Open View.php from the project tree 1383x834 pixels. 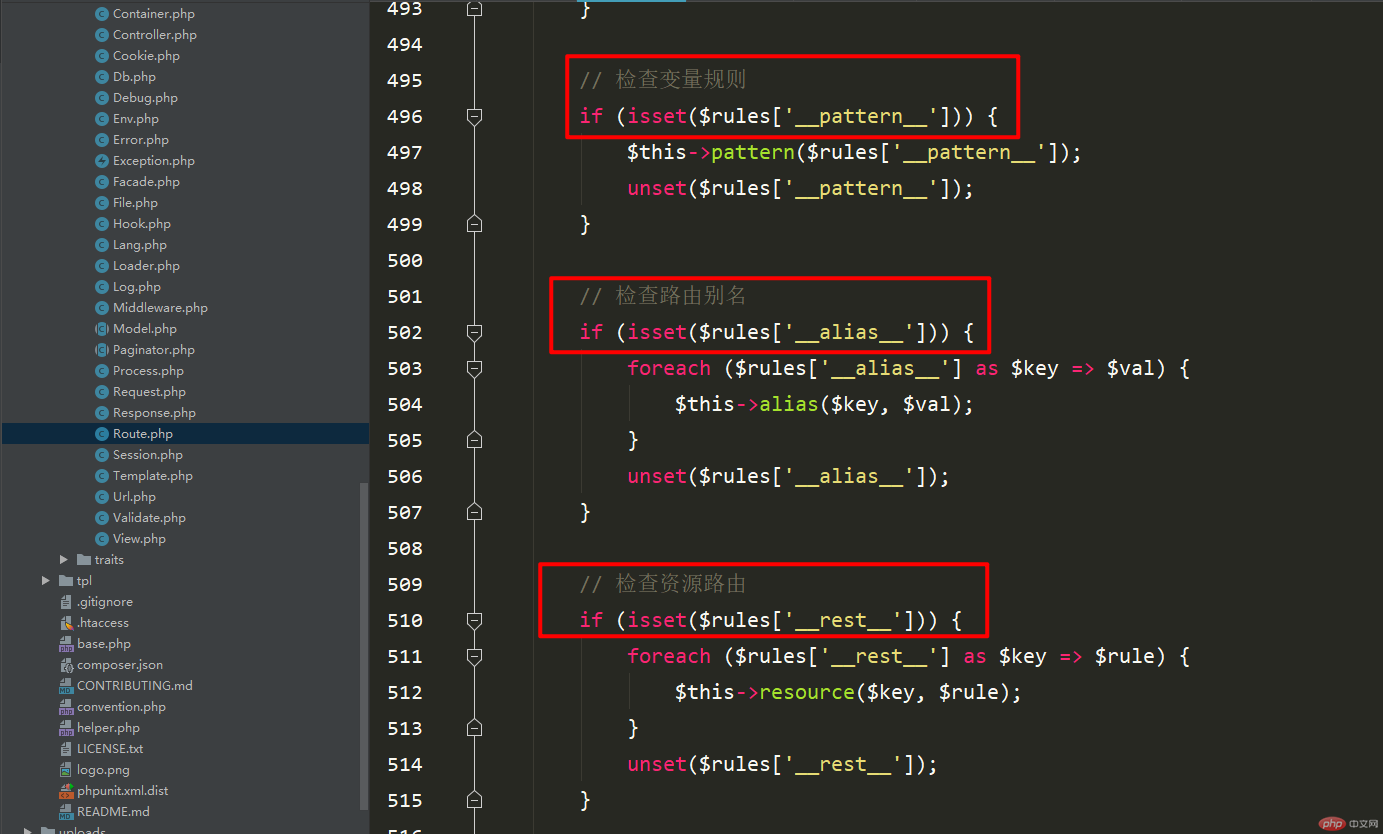click(x=139, y=539)
